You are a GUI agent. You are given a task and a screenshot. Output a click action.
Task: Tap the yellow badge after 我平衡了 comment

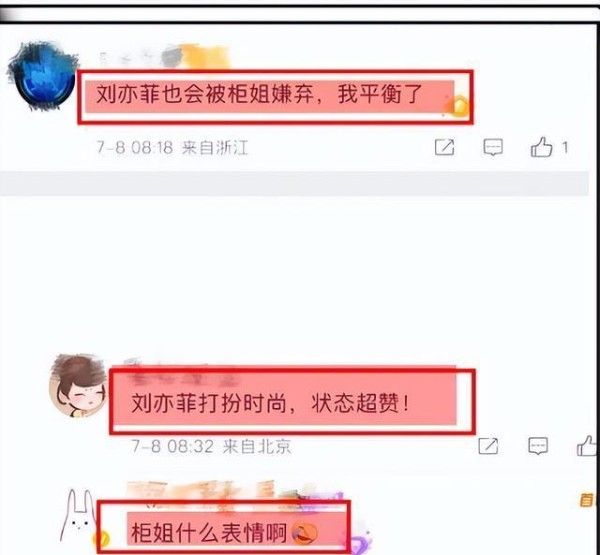pyautogui.click(x=458, y=106)
